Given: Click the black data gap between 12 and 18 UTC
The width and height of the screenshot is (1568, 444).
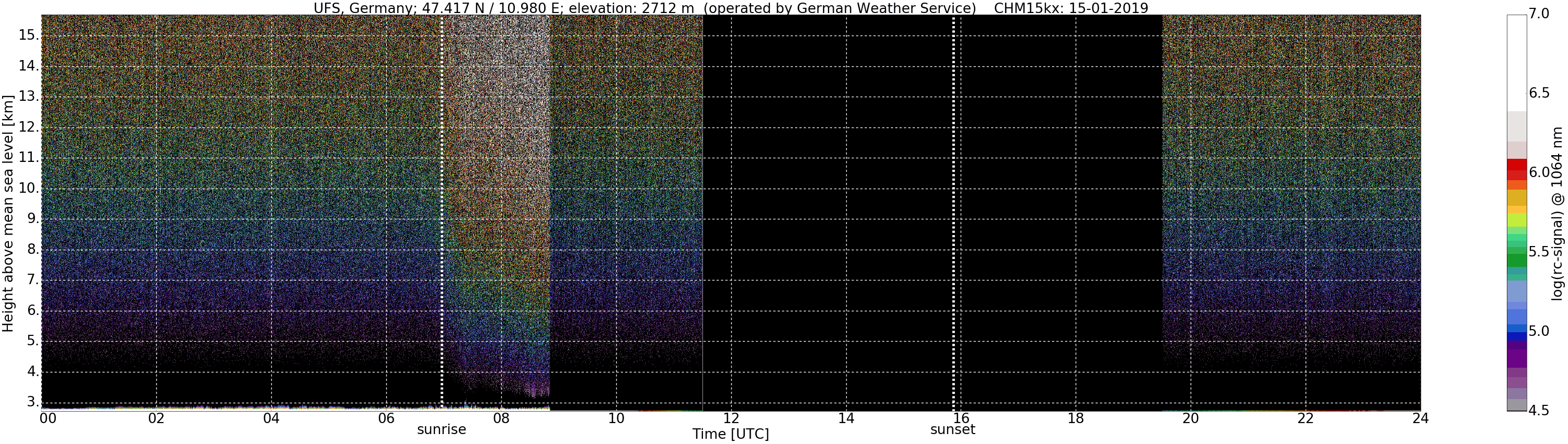Looking at the screenshot, I should pyautogui.click(x=932, y=212).
